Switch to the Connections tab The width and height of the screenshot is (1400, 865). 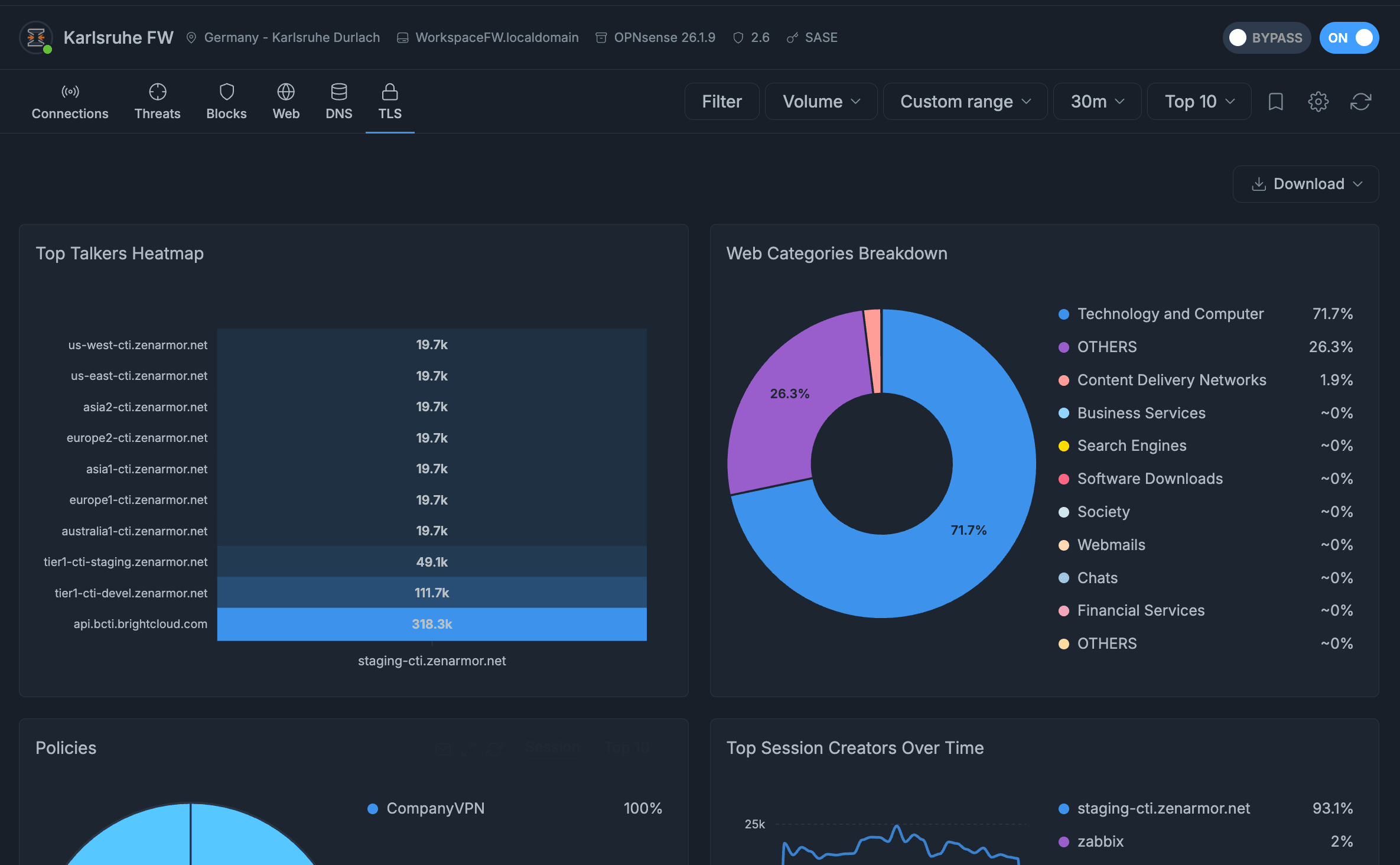(x=70, y=102)
